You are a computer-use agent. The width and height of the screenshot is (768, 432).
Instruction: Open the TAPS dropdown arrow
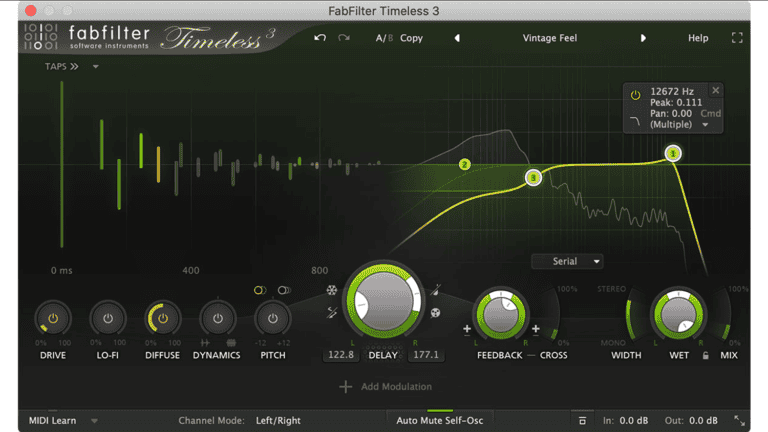pos(96,67)
